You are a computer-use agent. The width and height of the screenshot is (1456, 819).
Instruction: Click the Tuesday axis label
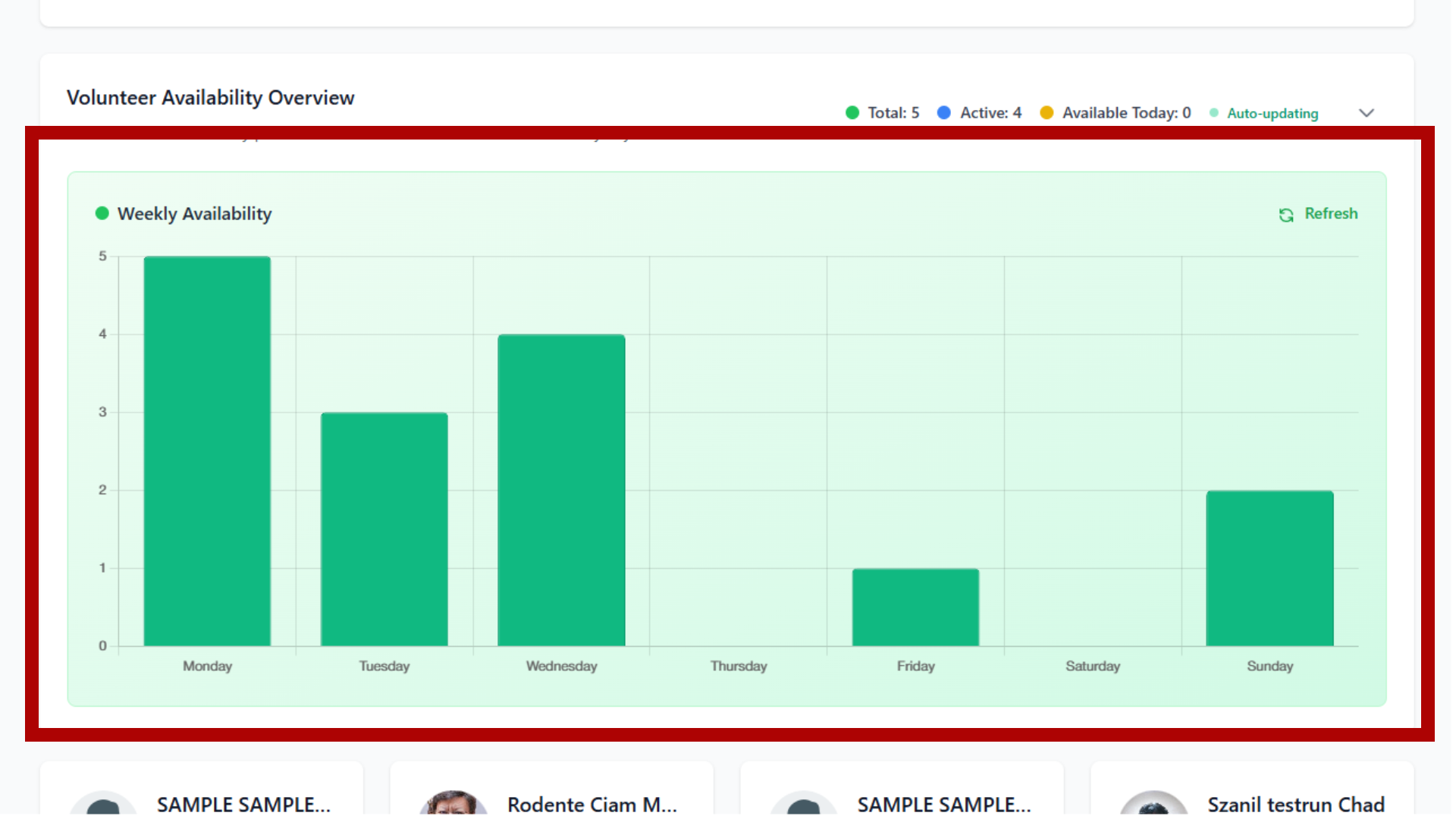384,666
